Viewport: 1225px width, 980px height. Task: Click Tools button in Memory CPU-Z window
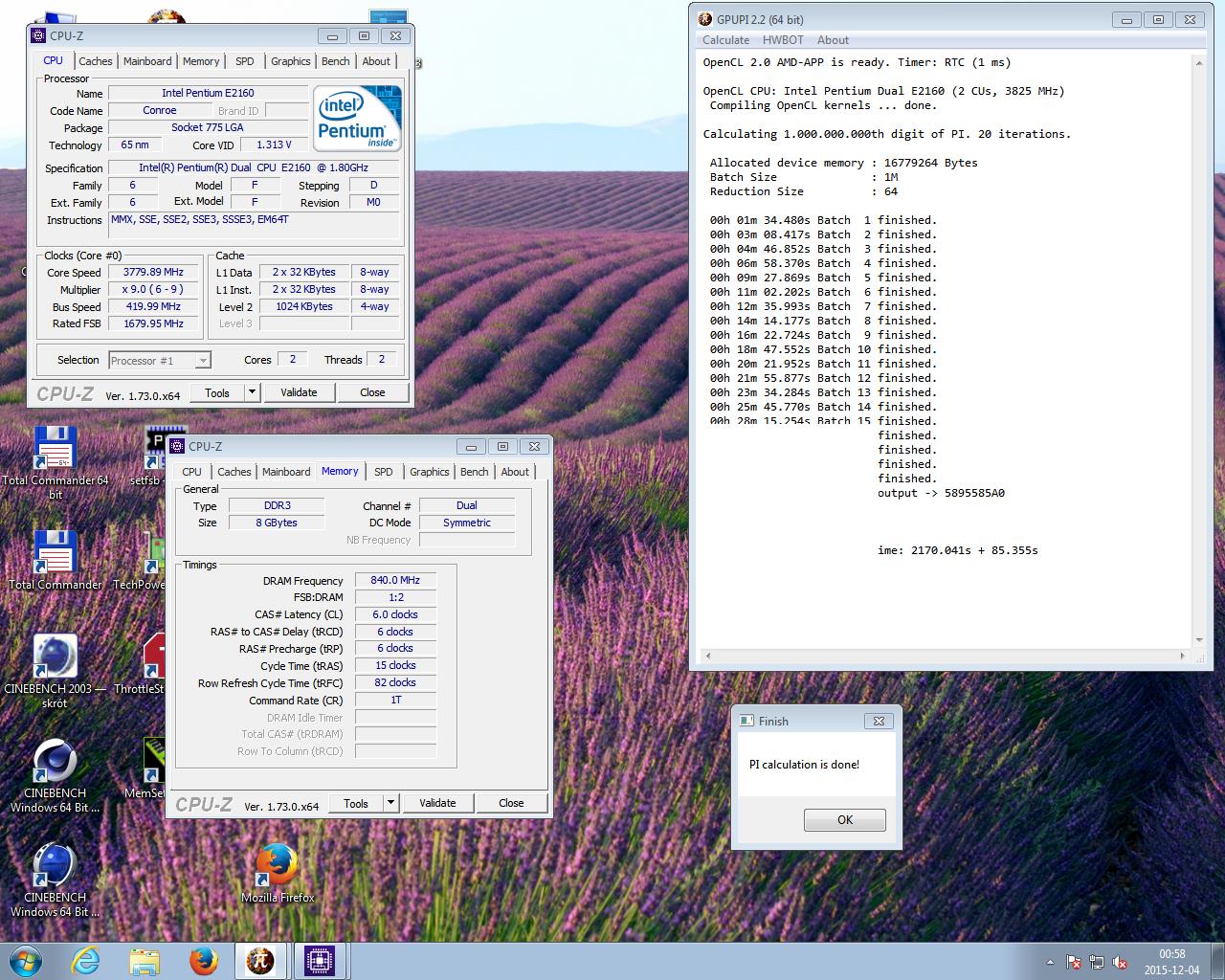click(x=356, y=803)
